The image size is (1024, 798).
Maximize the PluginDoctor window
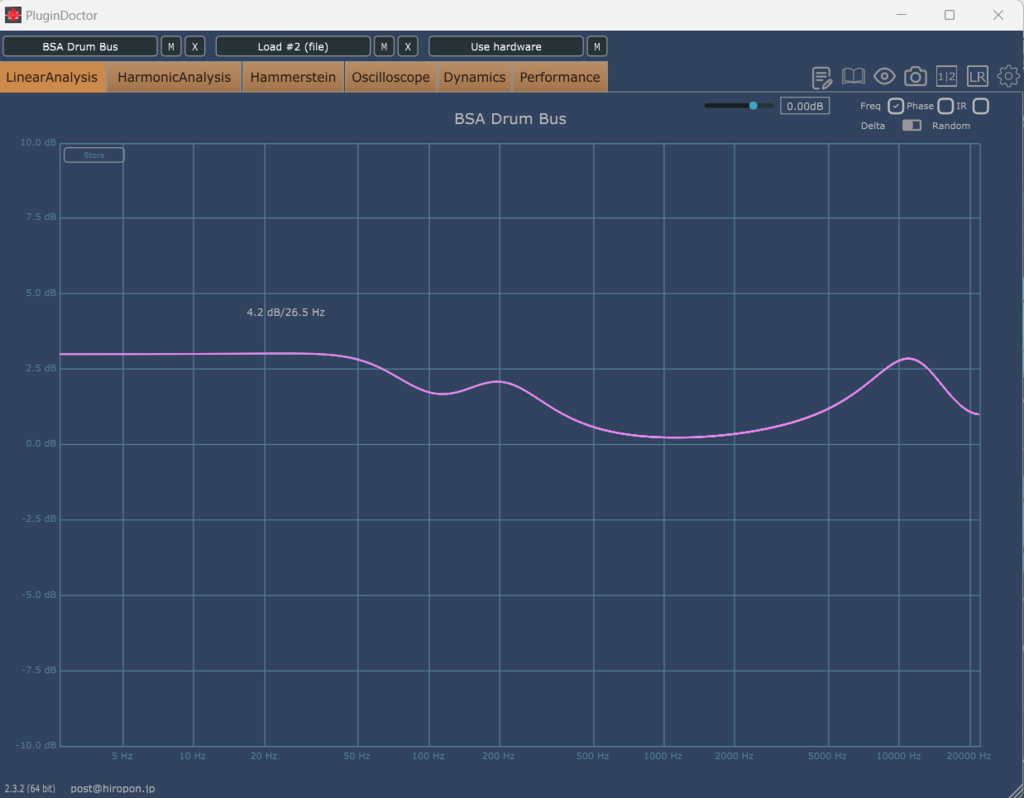coord(950,15)
